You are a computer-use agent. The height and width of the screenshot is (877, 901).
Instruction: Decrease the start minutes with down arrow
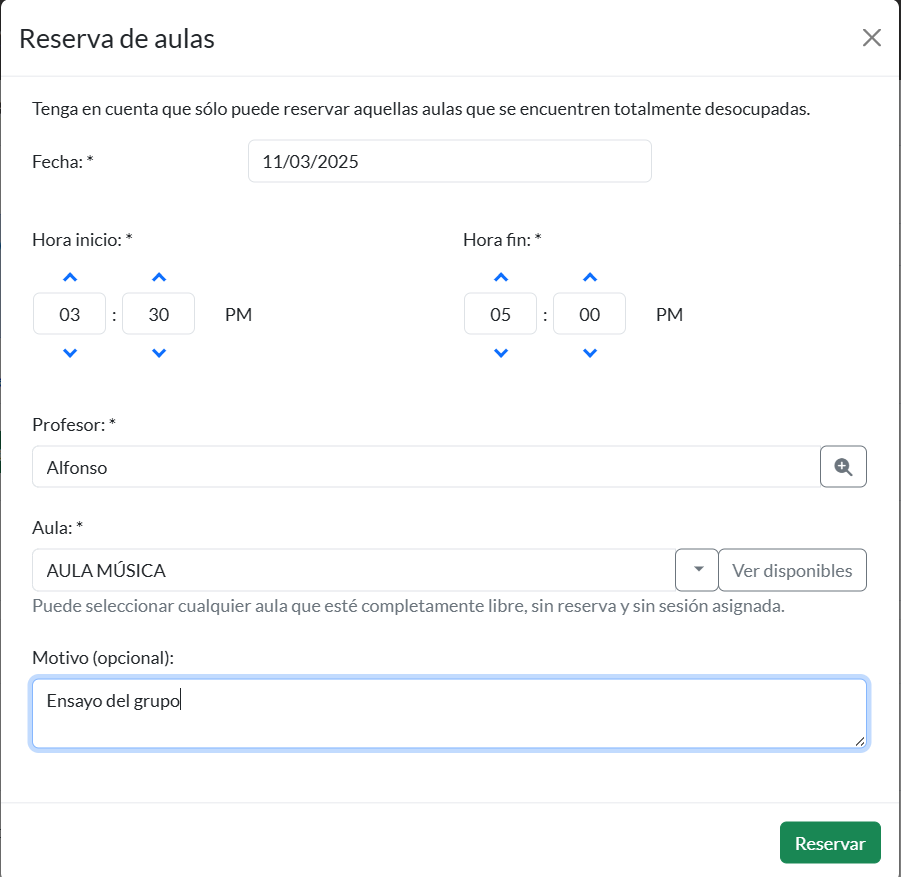pyautogui.click(x=159, y=353)
